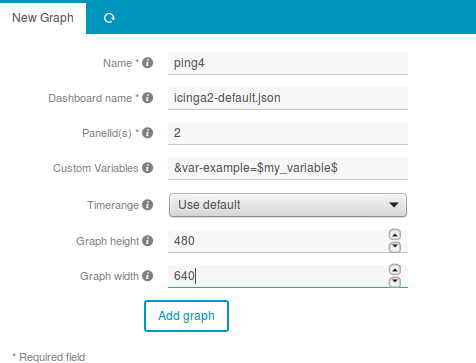Increase Graph width with the up arrow

tap(395, 270)
